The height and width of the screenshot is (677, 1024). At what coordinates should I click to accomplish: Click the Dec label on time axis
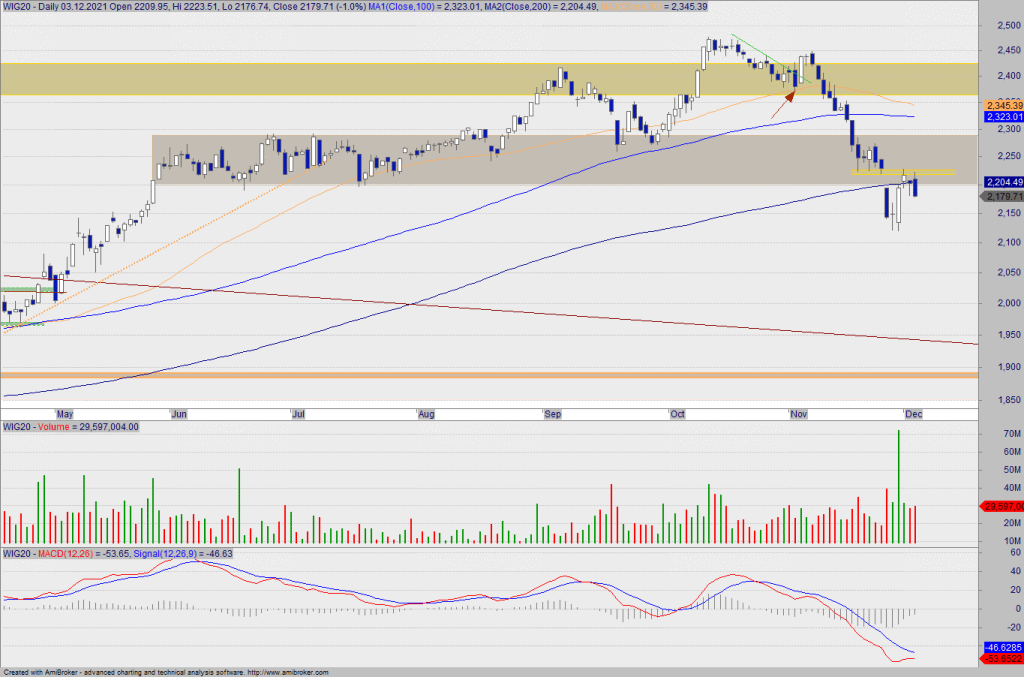pyautogui.click(x=912, y=413)
